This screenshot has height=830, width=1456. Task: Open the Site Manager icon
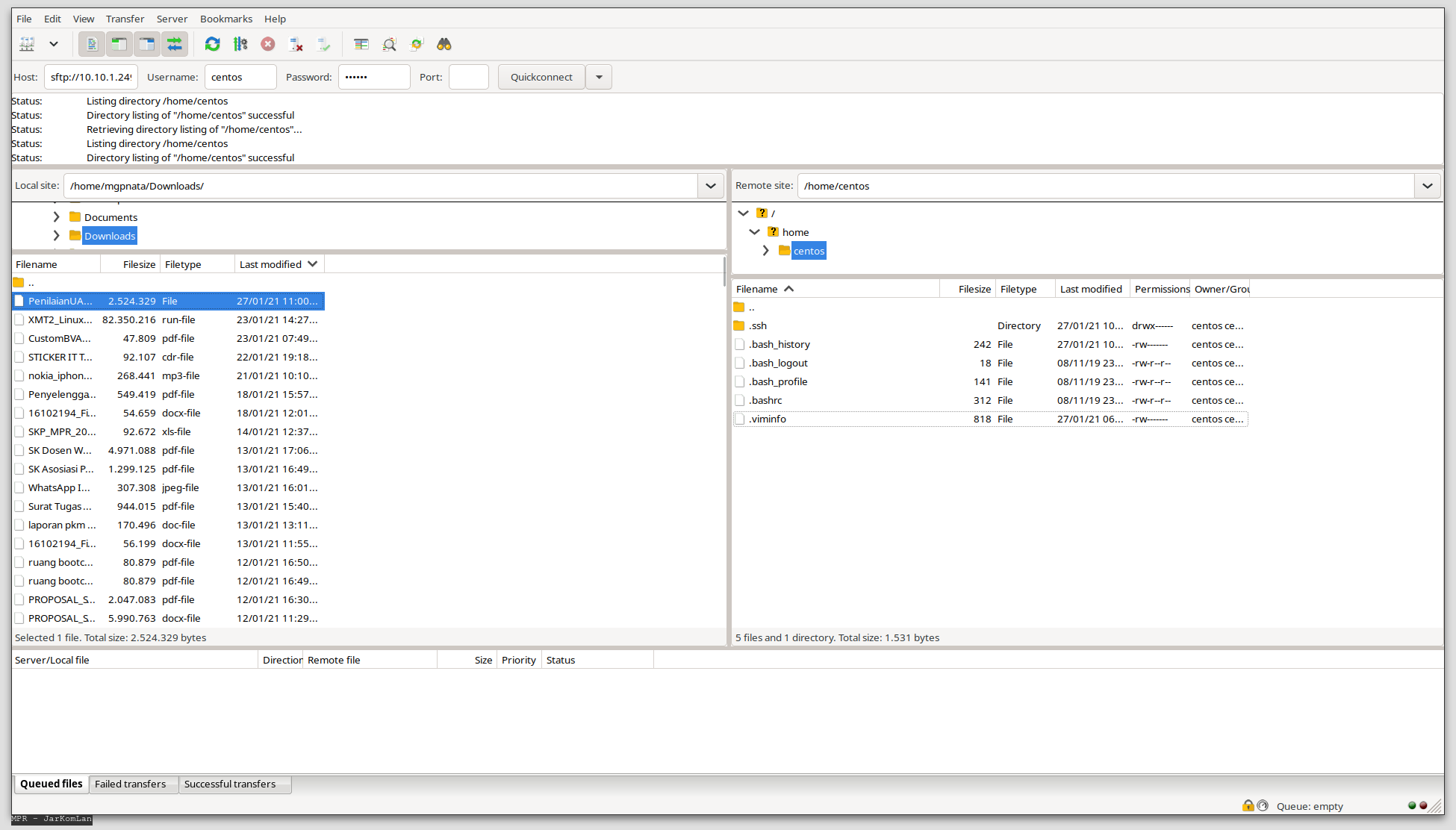click(27, 44)
